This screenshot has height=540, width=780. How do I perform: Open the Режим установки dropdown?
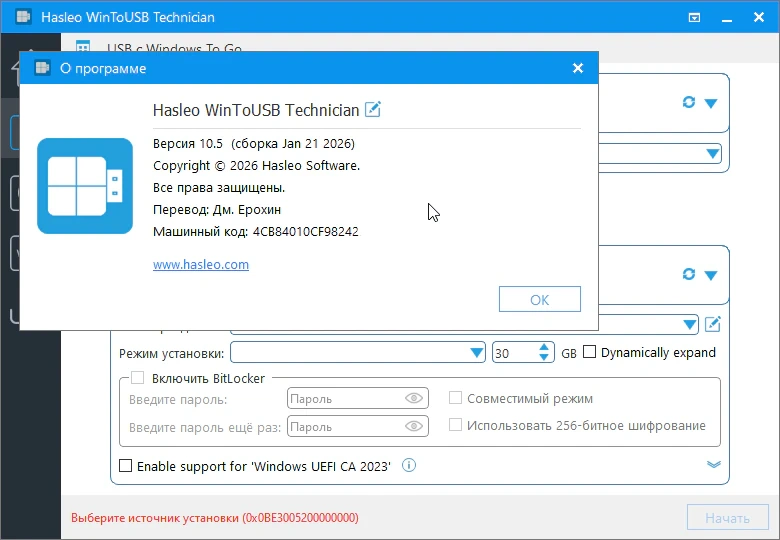[477, 353]
